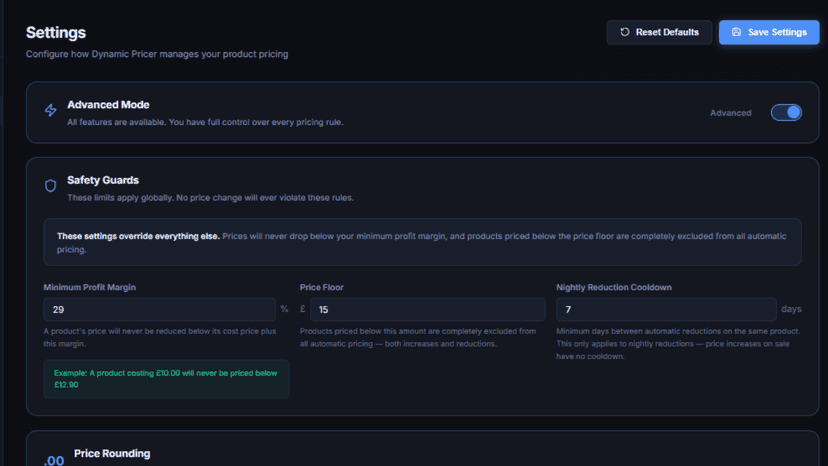The image size is (828, 466).
Task: Click 'Configure how Dynamic Pricer manages' subtitle
Action: click(x=157, y=54)
